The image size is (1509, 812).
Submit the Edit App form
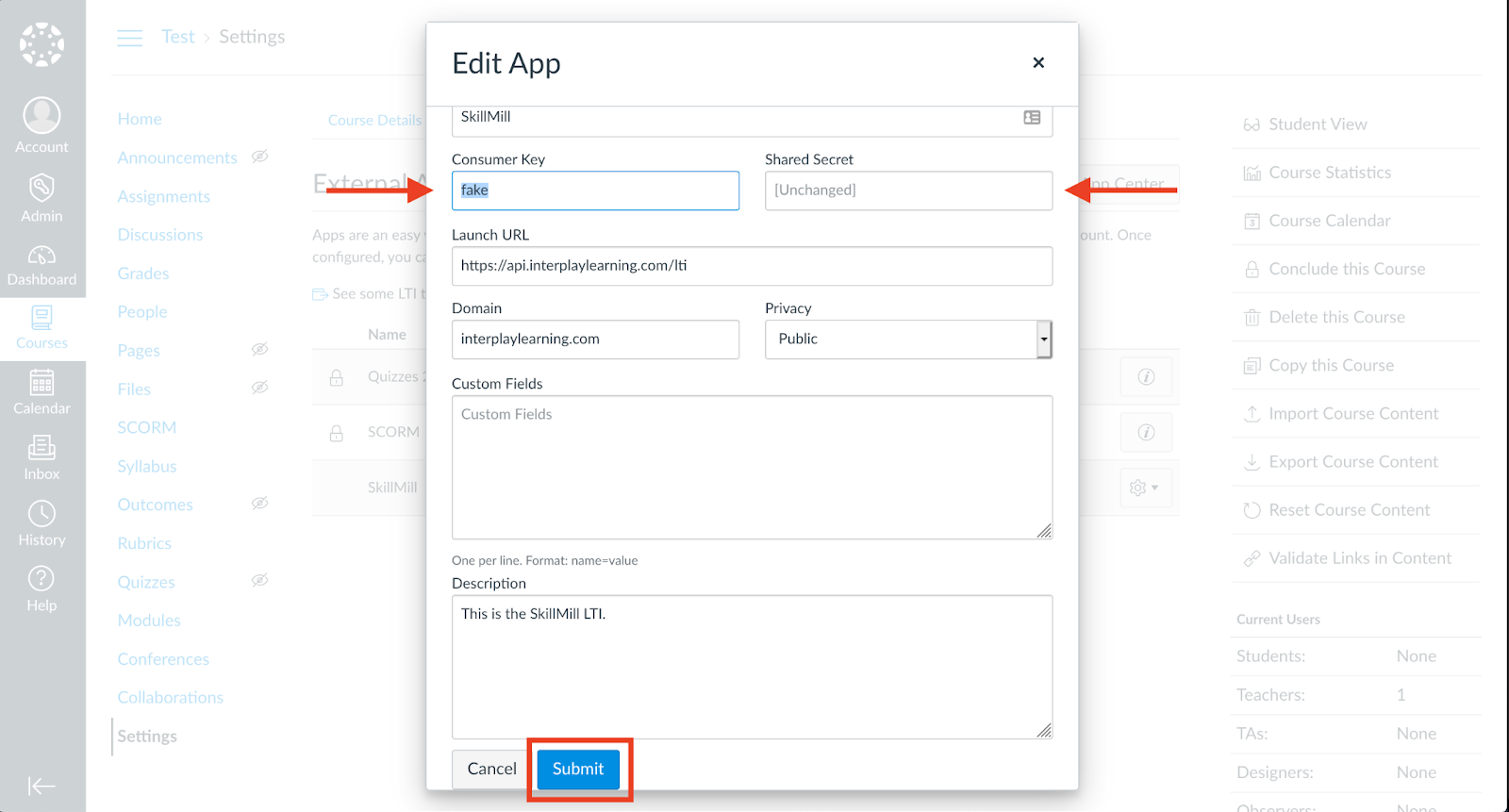(578, 770)
